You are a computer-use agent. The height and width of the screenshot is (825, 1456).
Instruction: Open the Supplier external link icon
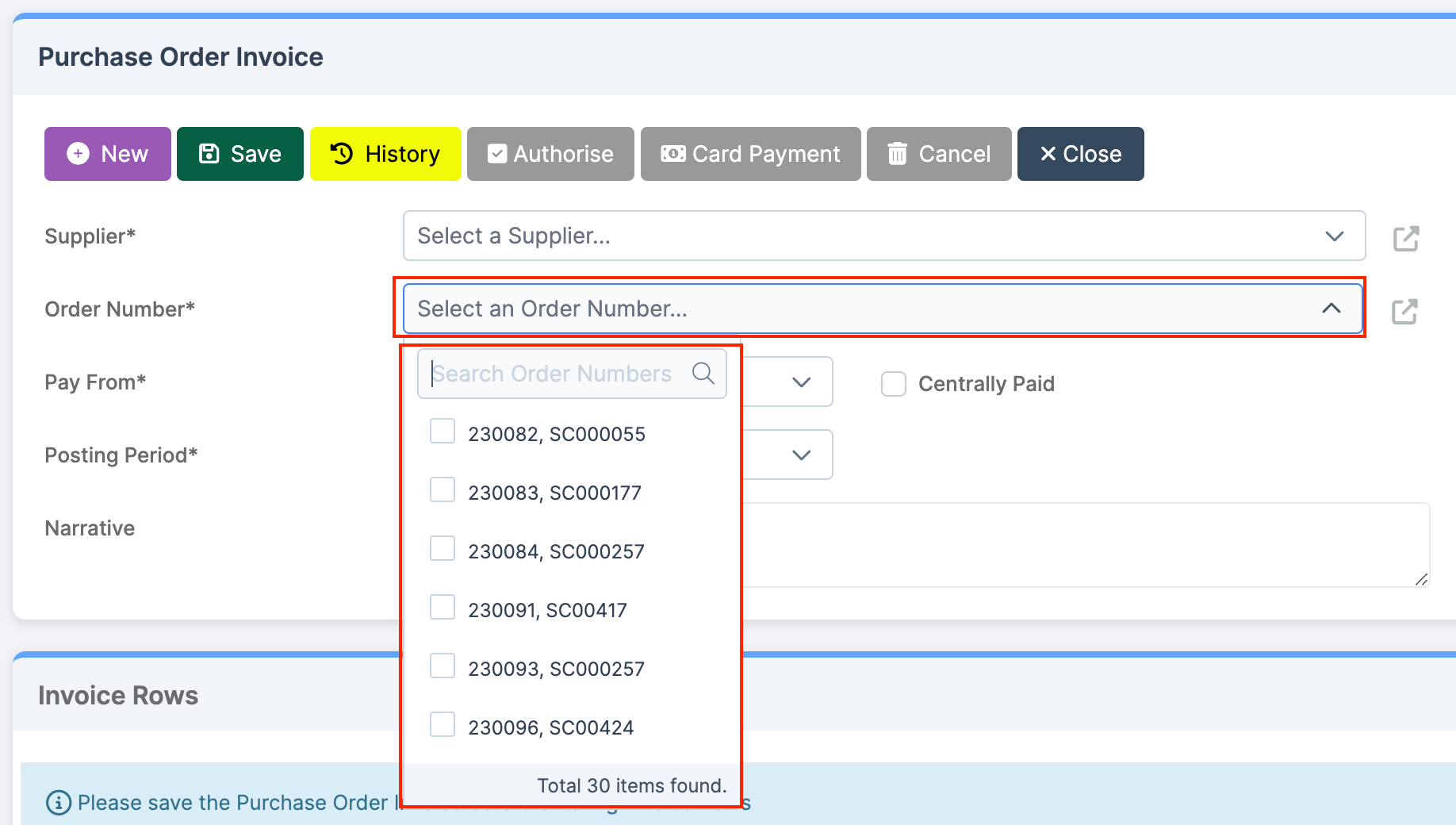pyautogui.click(x=1405, y=238)
